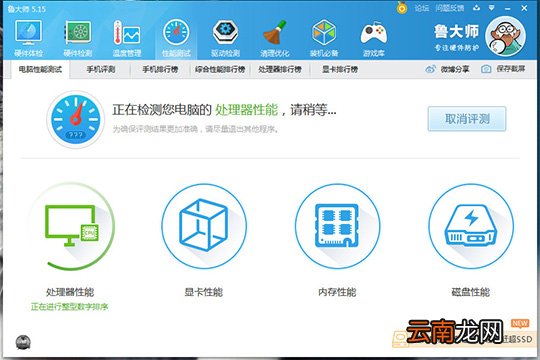The height and width of the screenshot is (360, 540).
Task: Click the 处理器性能 processor monitor icon
Action: tap(72, 226)
